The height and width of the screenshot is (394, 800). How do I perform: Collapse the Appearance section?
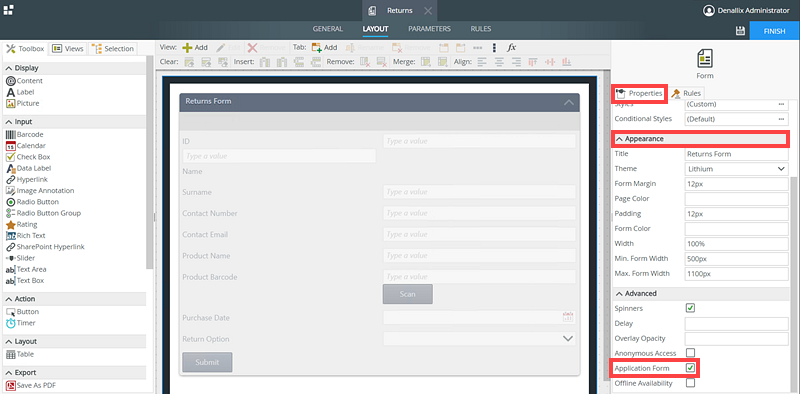pyautogui.click(x=700, y=139)
